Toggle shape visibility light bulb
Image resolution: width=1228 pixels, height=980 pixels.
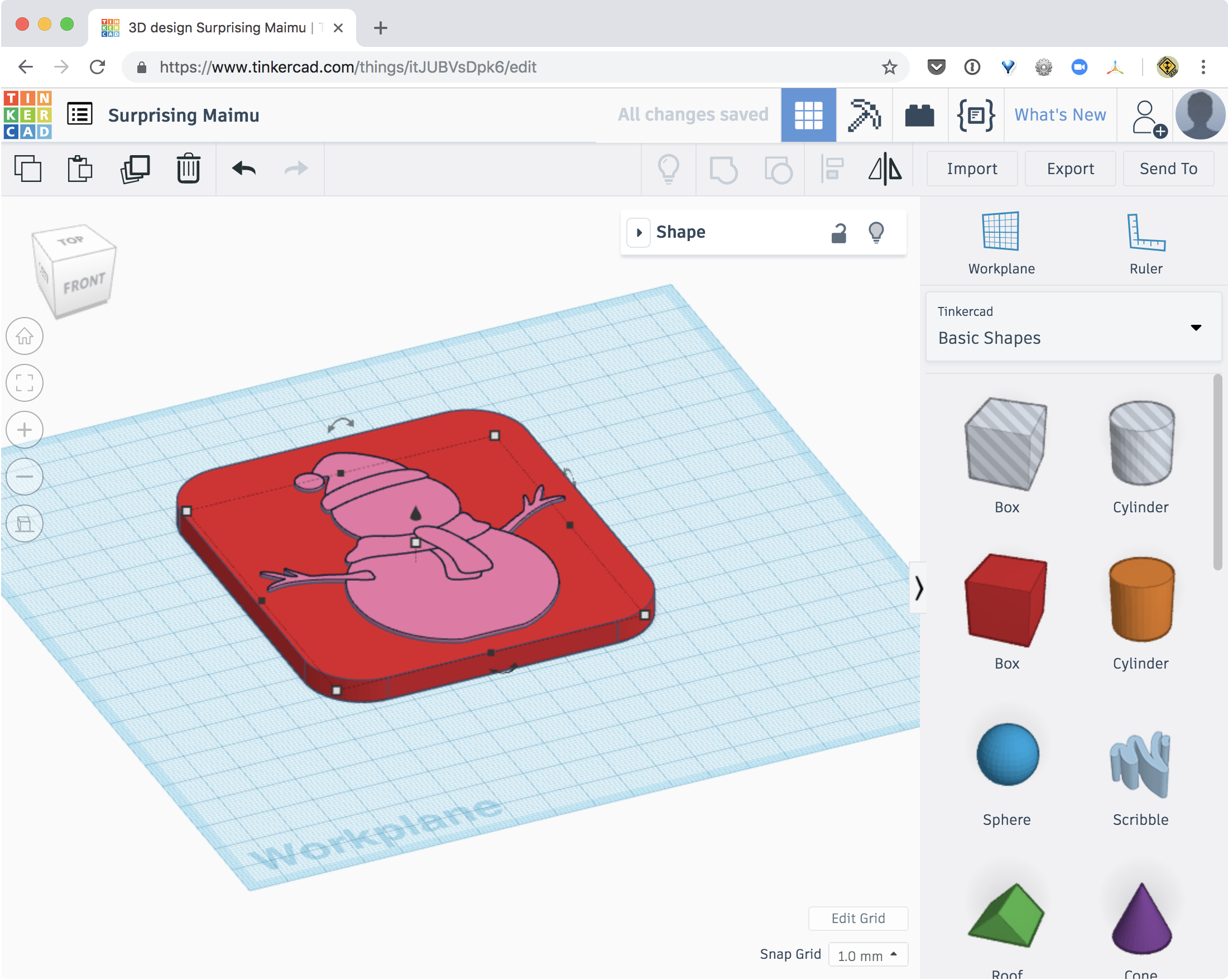click(877, 232)
